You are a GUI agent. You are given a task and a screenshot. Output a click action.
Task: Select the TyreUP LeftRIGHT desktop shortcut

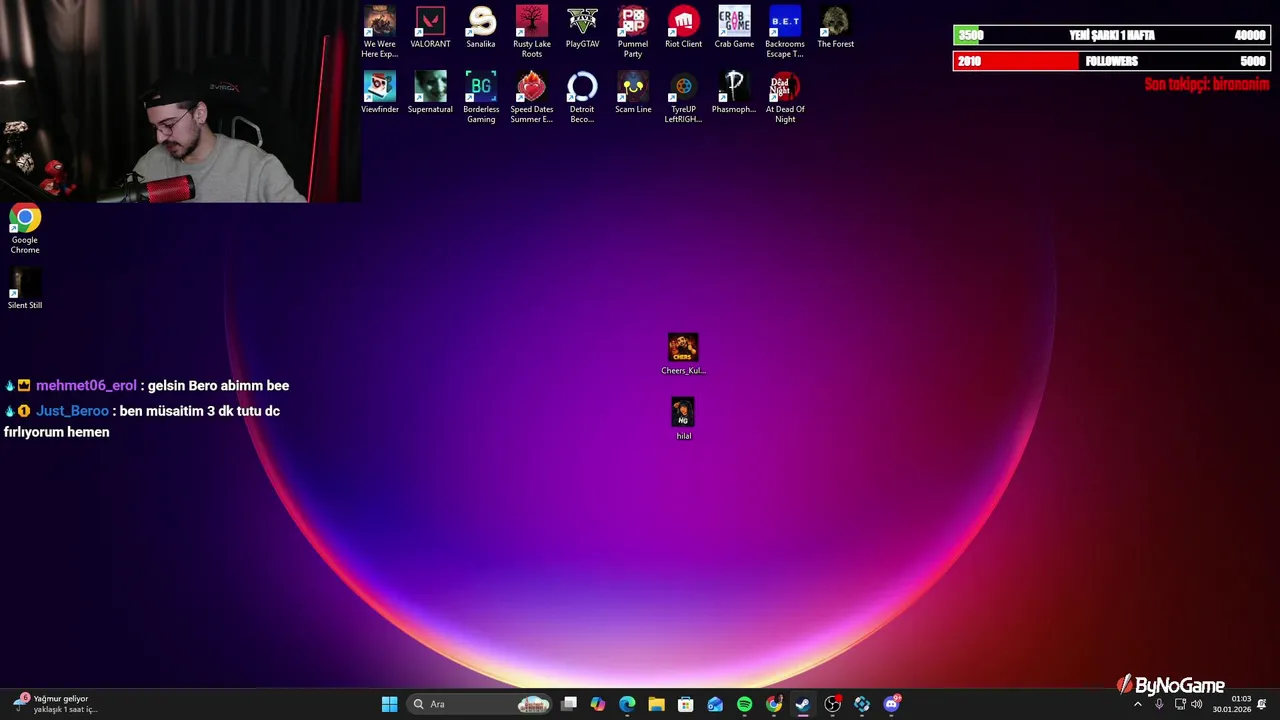pos(684,98)
